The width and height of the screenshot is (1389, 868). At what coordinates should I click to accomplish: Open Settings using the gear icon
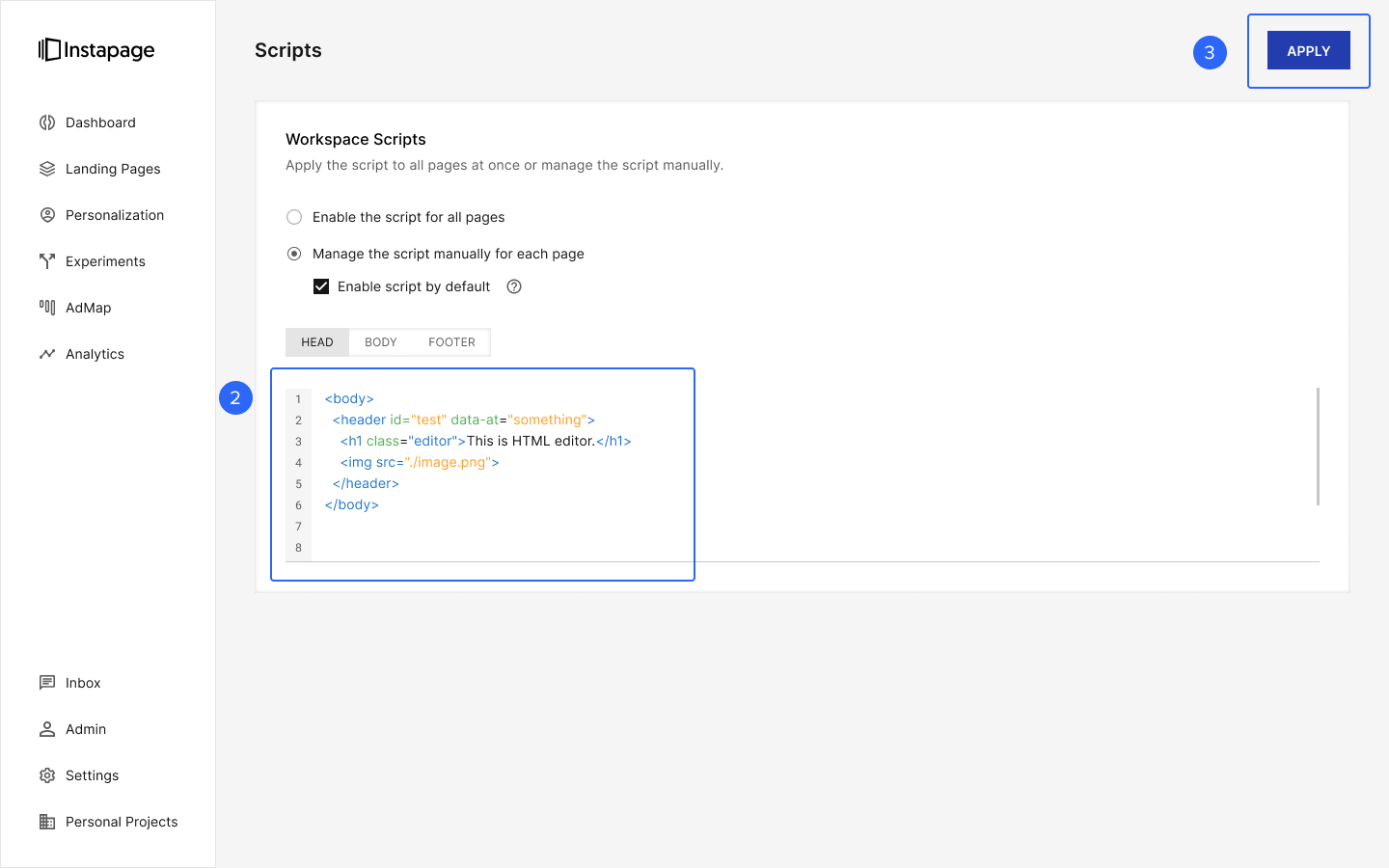[x=47, y=775]
